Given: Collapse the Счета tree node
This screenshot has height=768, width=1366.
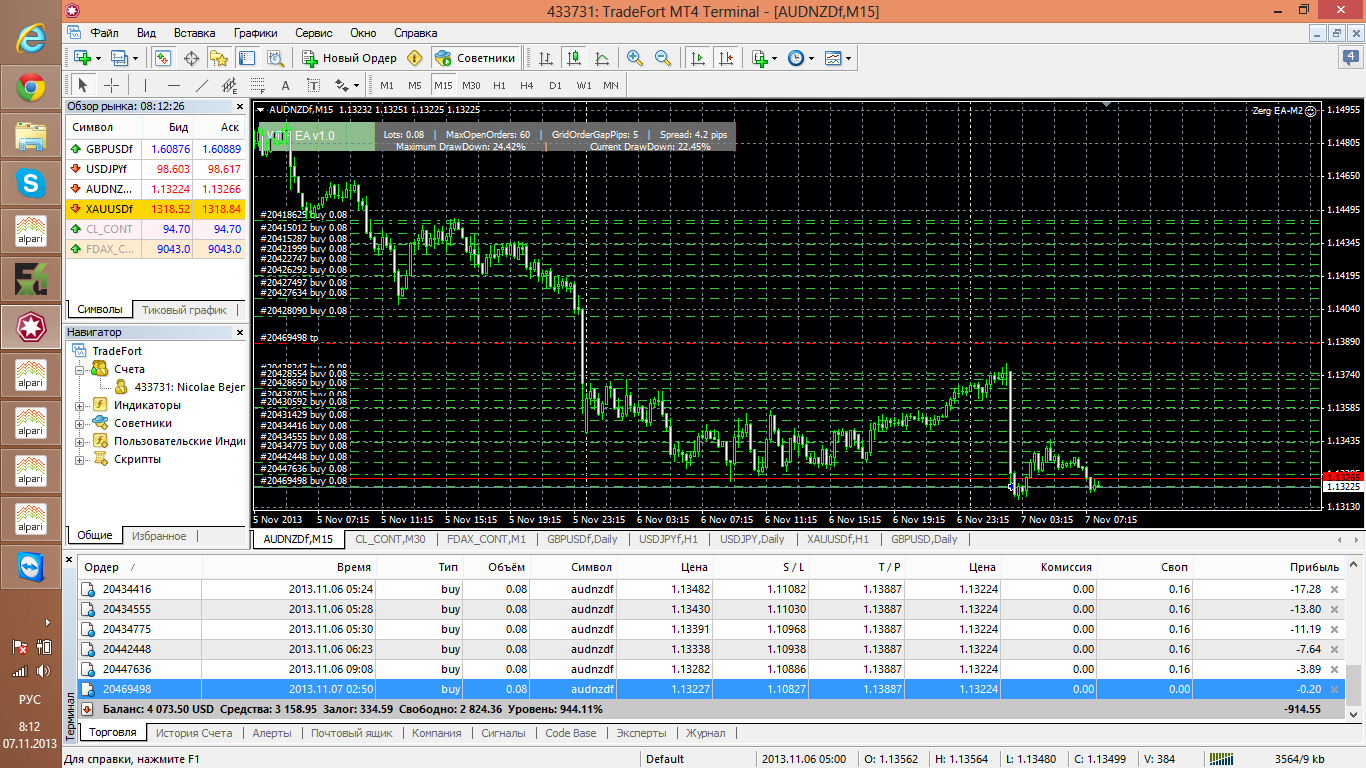Looking at the screenshot, I should click(80, 370).
